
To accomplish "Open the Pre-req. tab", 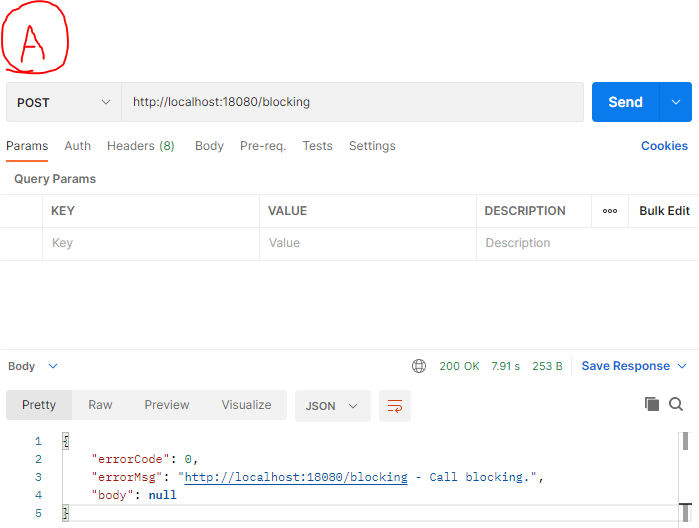I will click(x=263, y=146).
